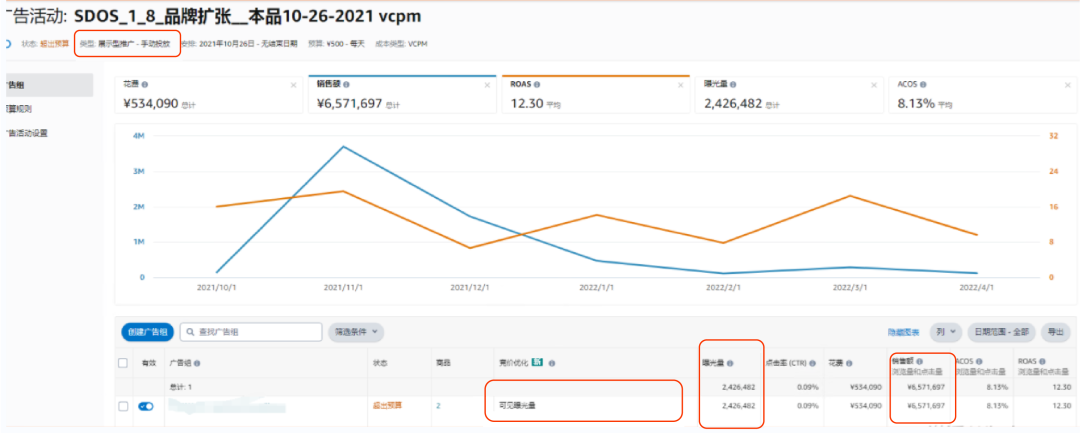The height and width of the screenshot is (433, 1080).
Task: Click the info icon beside ROAS card
Action: (537, 85)
